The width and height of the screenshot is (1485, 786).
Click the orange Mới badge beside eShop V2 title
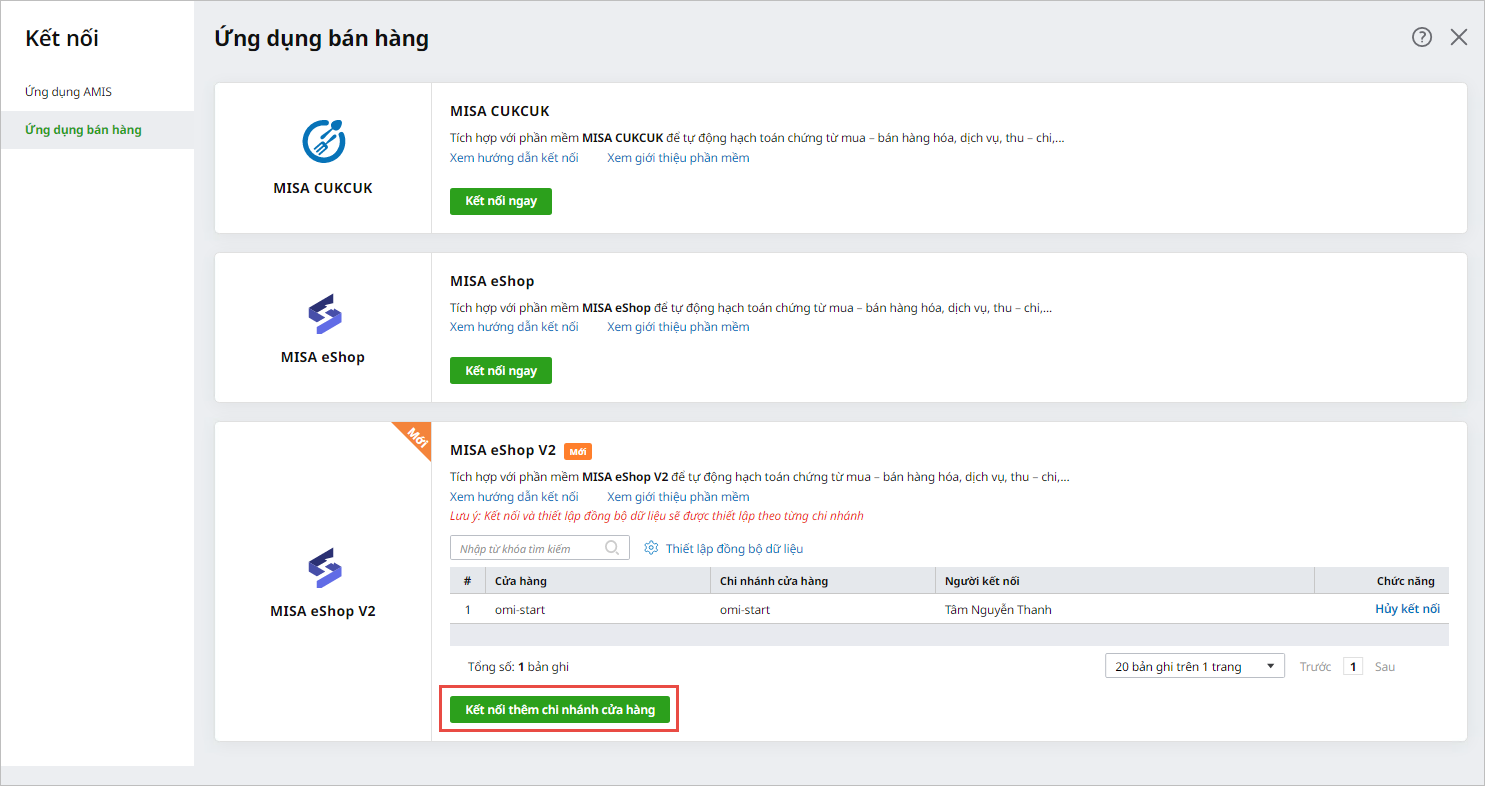click(578, 451)
